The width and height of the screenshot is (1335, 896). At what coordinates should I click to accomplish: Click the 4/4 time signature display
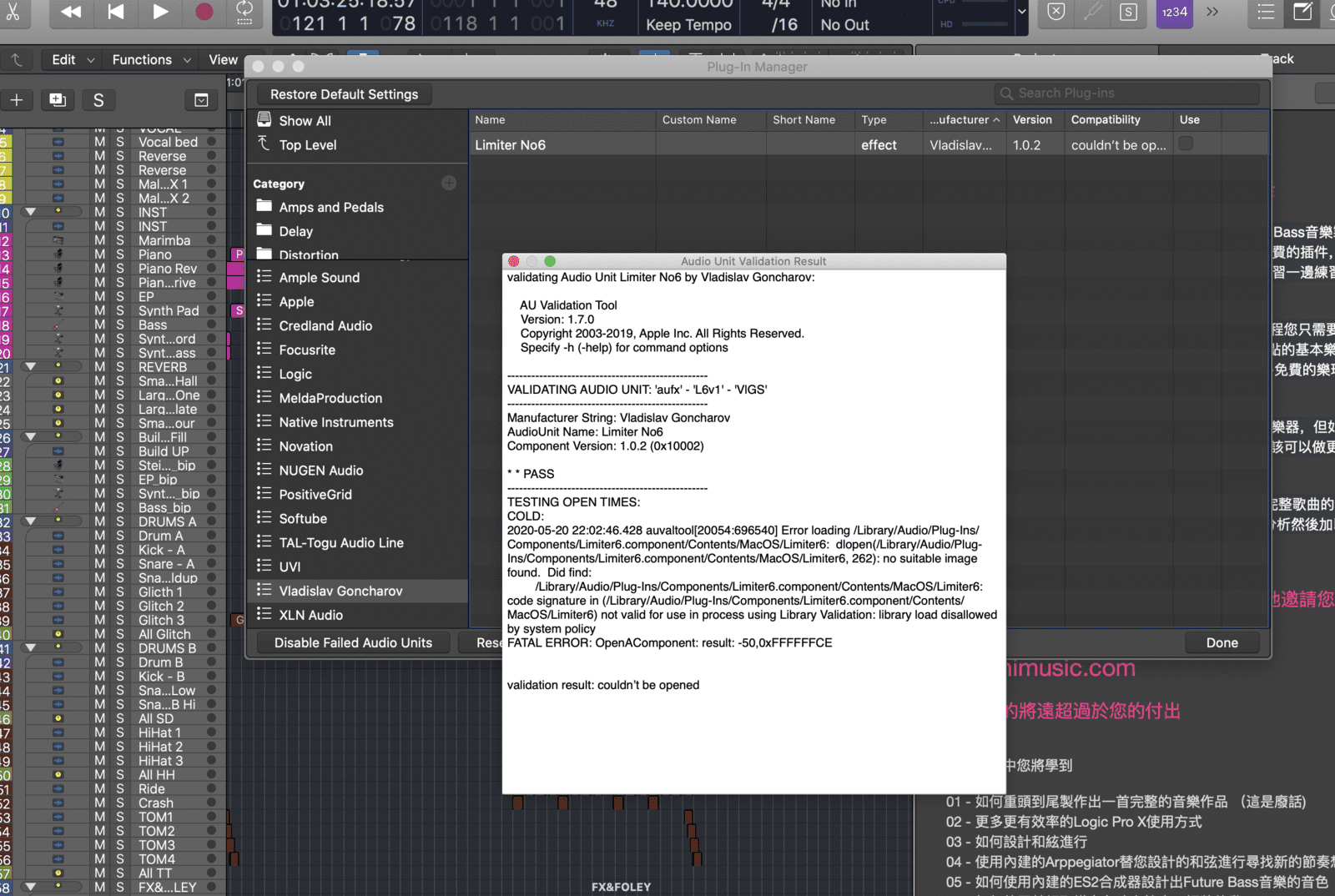[775, 3]
